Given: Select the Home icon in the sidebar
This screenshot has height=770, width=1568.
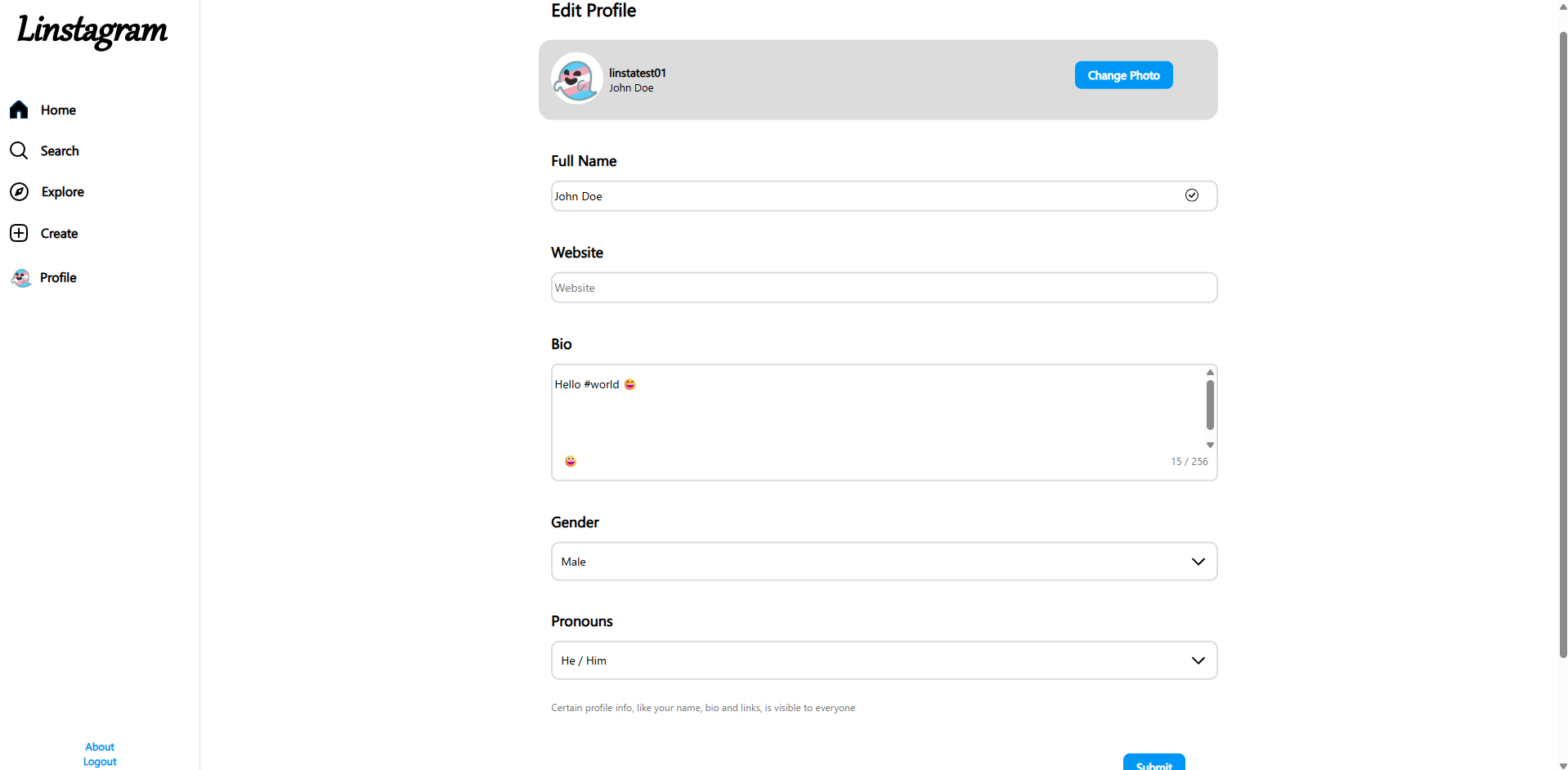Looking at the screenshot, I should (x=19, y=110).
